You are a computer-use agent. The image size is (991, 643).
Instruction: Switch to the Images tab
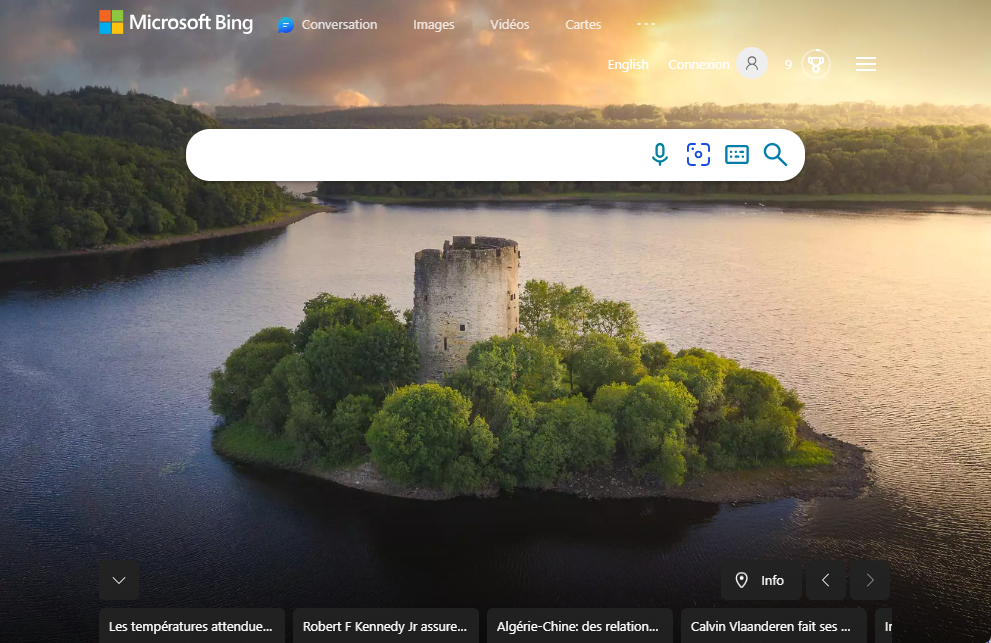click(433, 24)
